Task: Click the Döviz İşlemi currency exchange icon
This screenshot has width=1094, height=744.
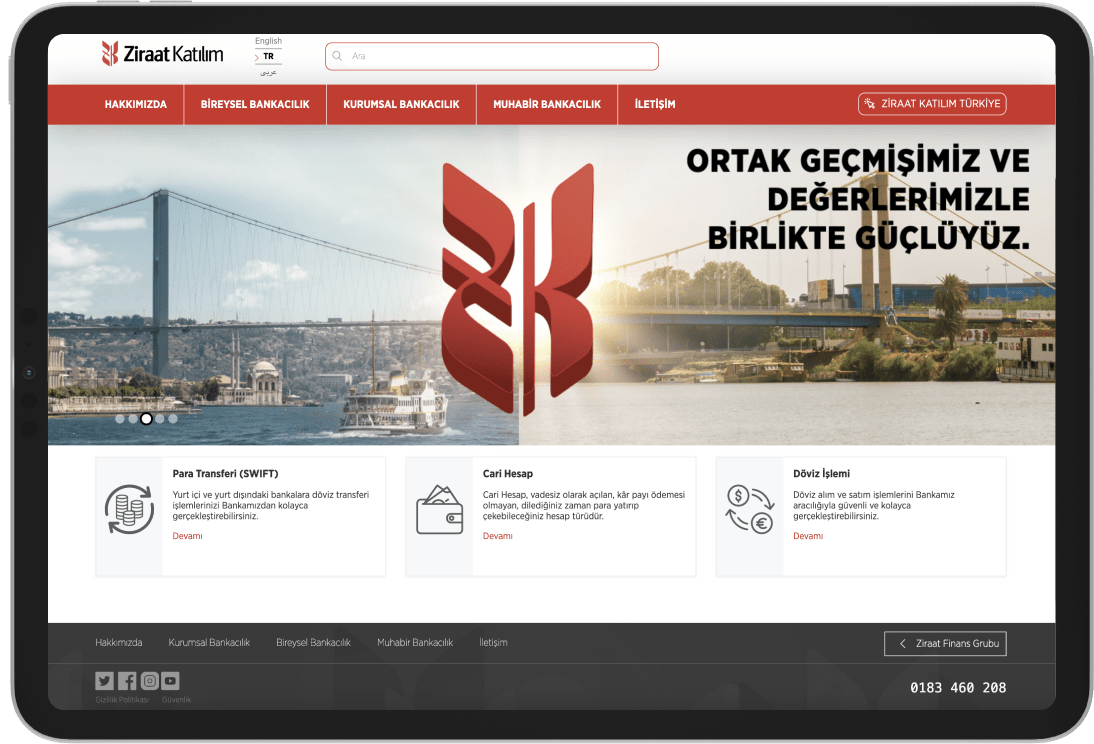Action: [x=749, y=509]
